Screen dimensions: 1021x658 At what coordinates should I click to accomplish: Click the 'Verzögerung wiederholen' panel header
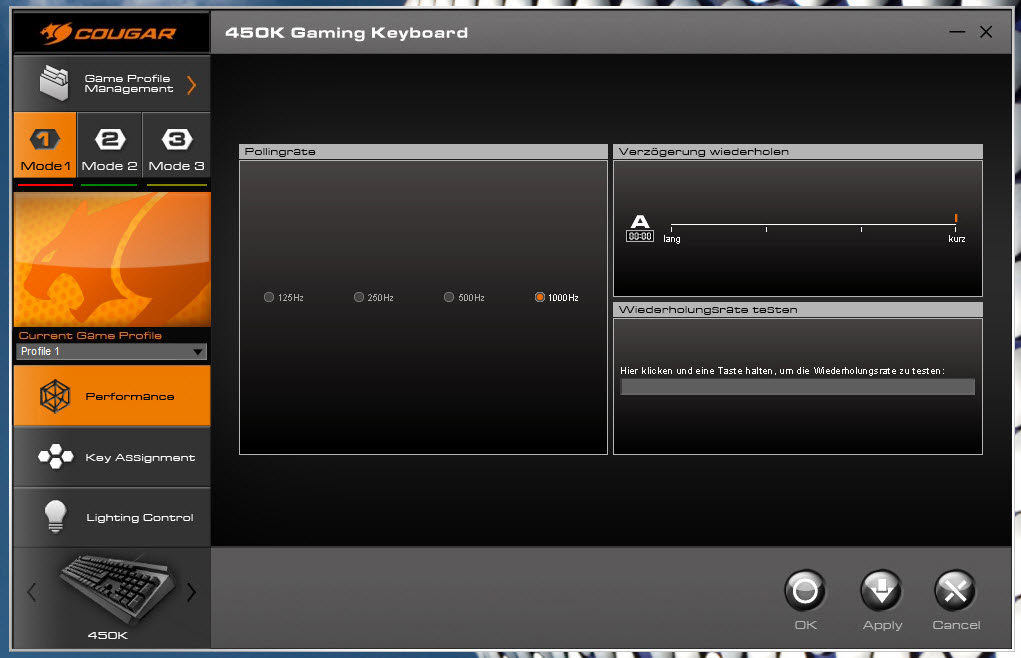798,152
